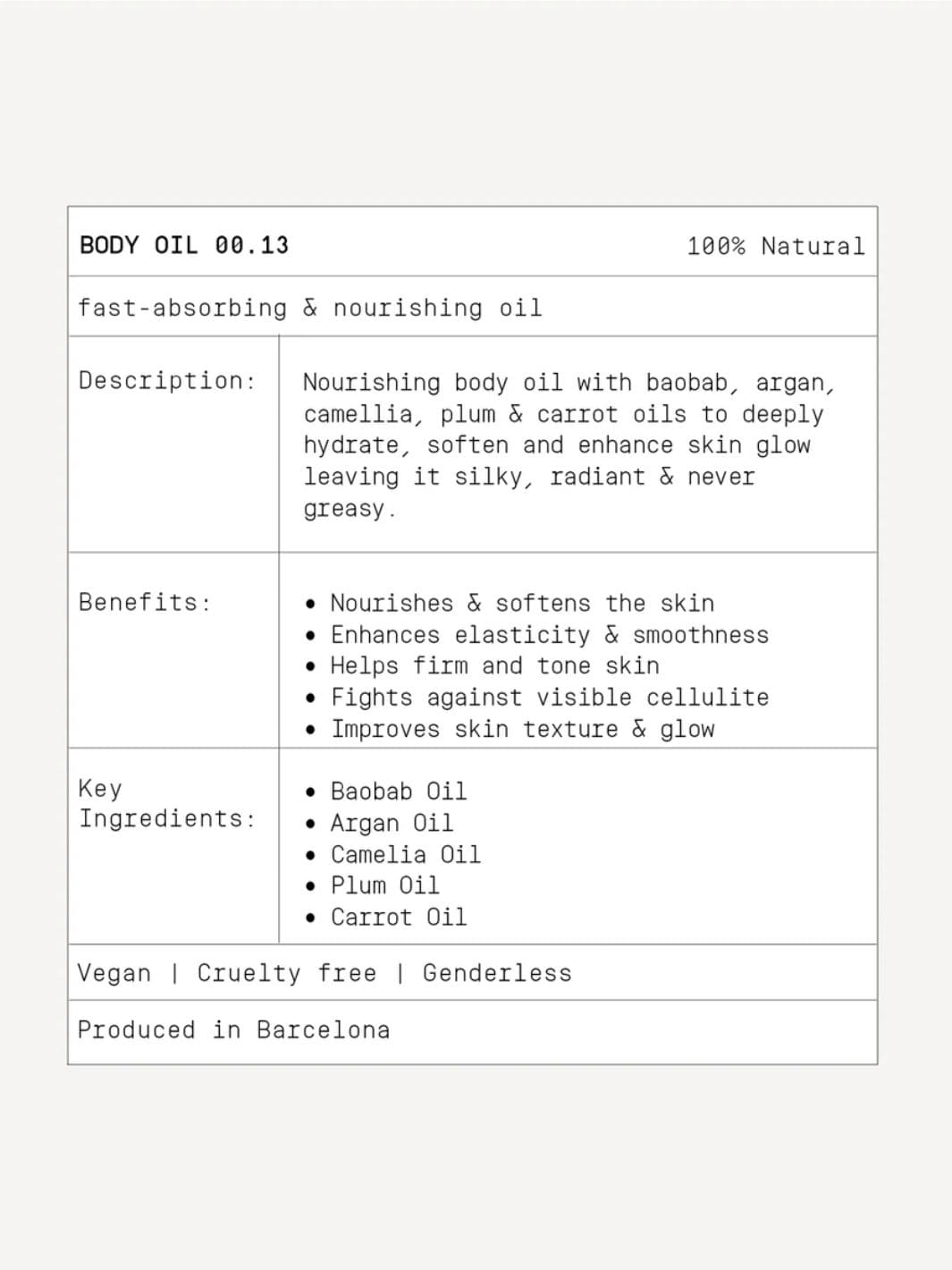Select Camelia Oil in the ingredients list
This screenshot has height=1270, width=952.
pos(405,854)
